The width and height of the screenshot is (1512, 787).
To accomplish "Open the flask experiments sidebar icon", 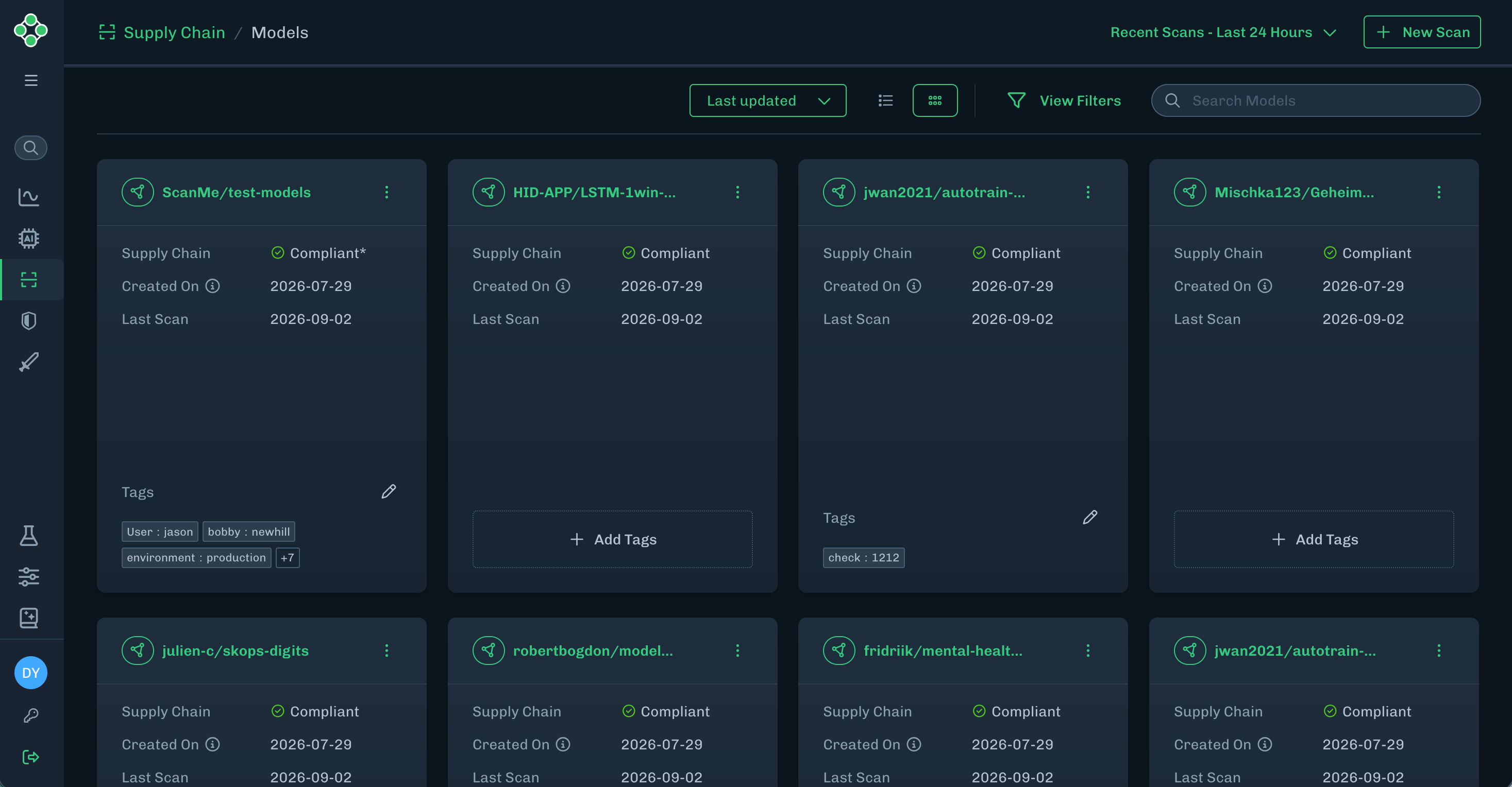I will click(x=29, y=536).
